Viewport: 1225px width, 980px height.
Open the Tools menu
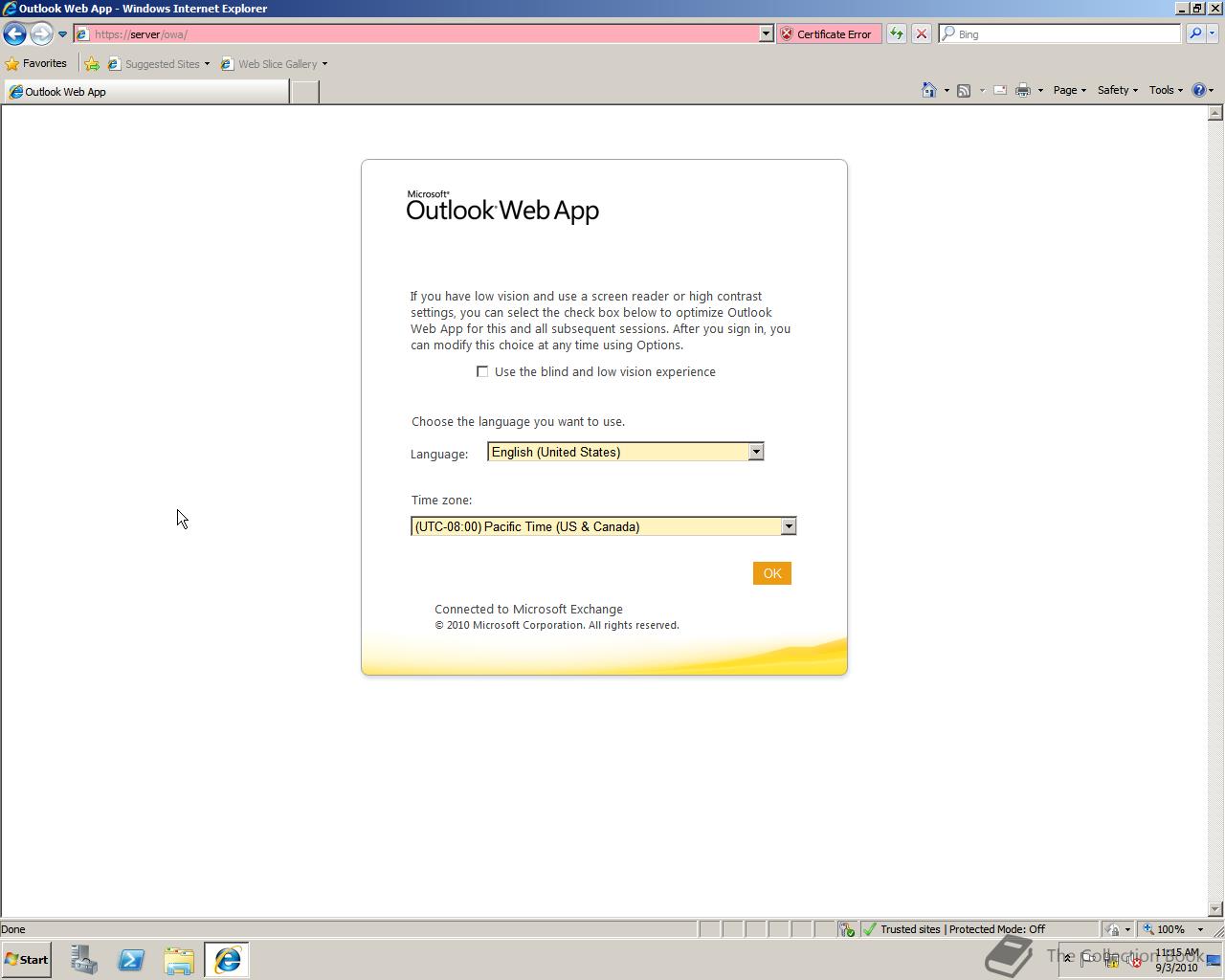pyautogui.click(x=1166, y=90)
